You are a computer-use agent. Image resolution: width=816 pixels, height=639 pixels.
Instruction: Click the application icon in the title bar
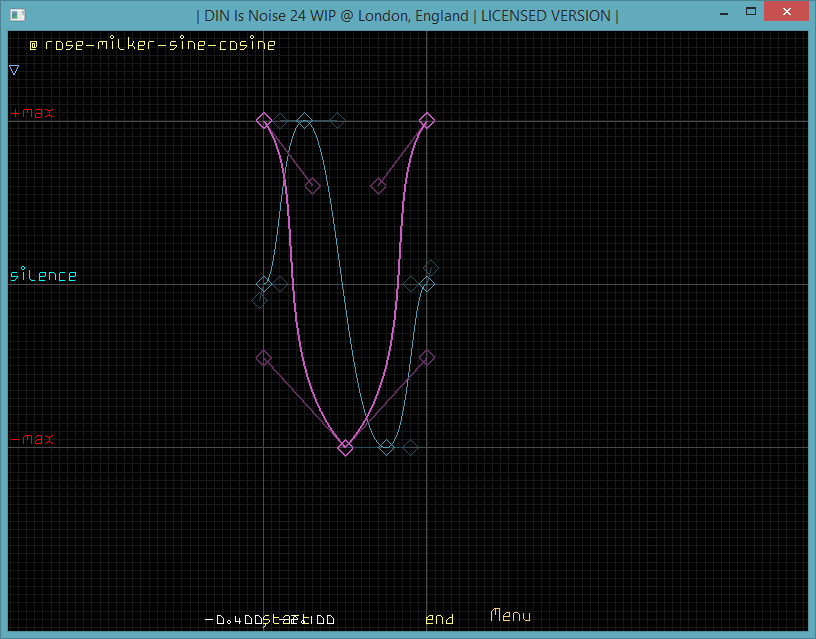tap(13, 15)
